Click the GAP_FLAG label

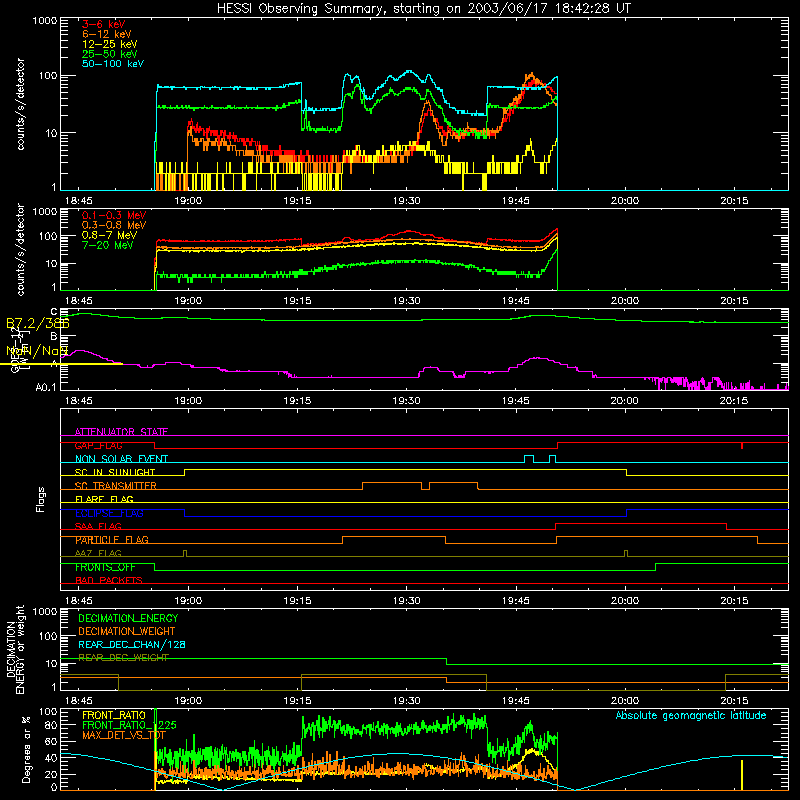(98, 445)
